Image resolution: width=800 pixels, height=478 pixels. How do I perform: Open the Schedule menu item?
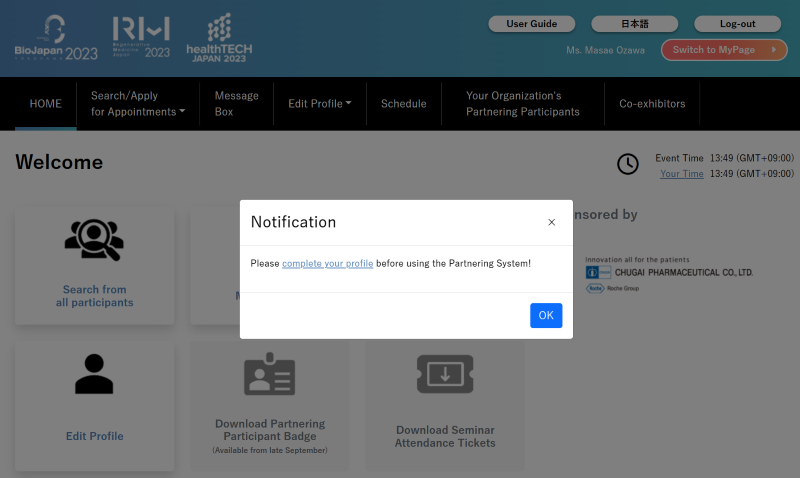point(404,104)
